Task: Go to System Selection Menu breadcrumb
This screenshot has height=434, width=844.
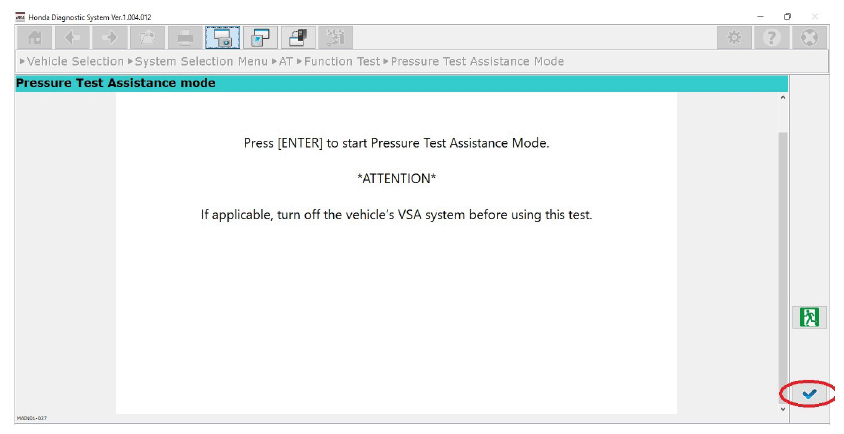Action: coord(200,62)
